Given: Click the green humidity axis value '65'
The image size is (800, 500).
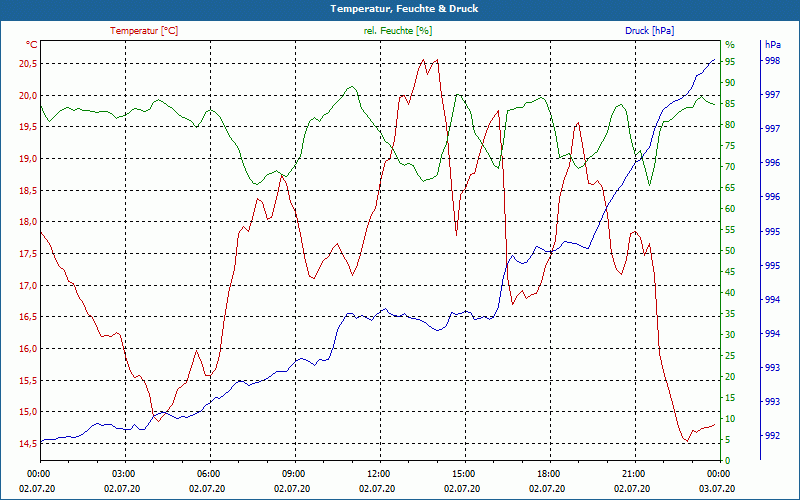Looking at the screenshot, I should point(730,188).
